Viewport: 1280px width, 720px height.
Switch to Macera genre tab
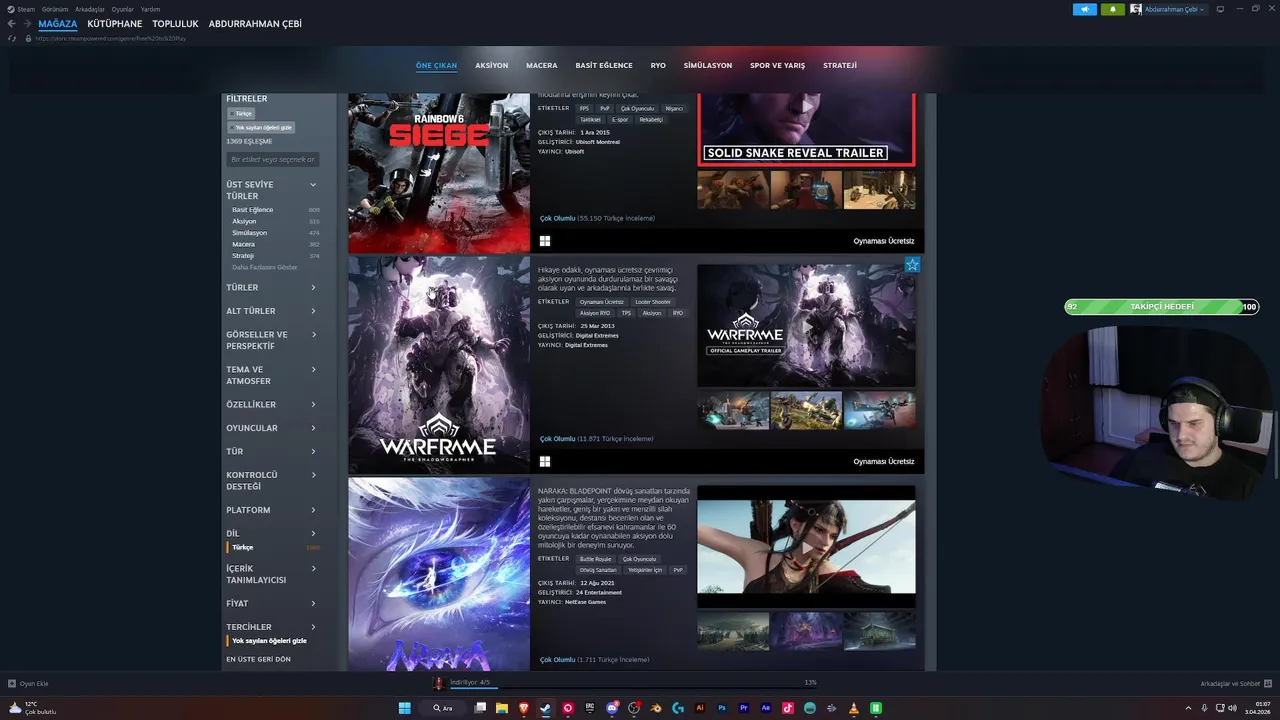[542, 66]
